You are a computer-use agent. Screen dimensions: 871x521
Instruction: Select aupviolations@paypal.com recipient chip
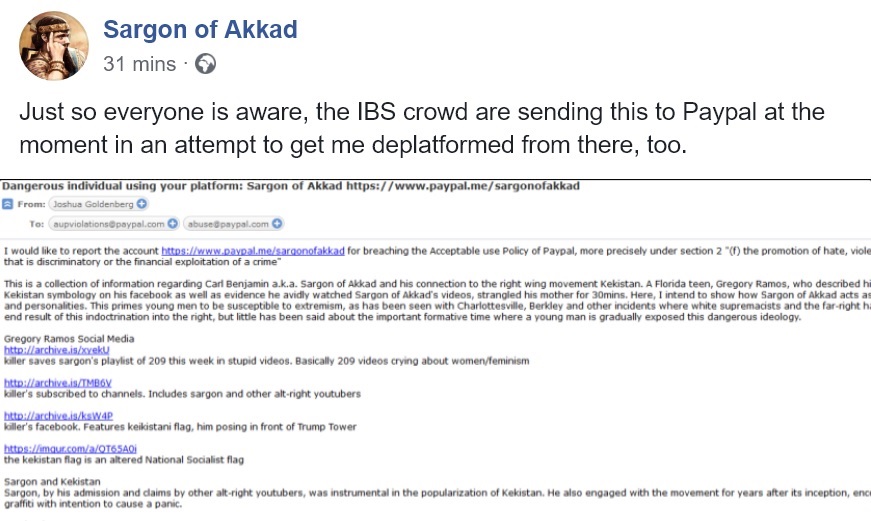[x=114, y=224]
